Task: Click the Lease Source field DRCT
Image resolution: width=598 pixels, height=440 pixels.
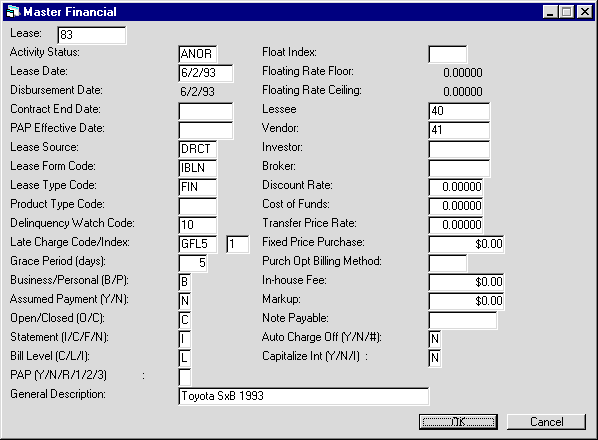Action: click(x=198, y=149)
